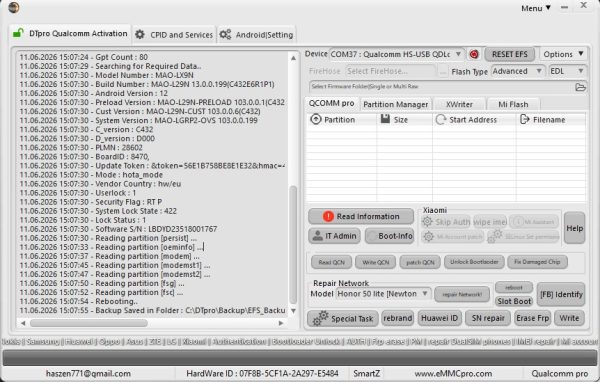Open Special Task with the gears icon
Screen dimensions: 600x382
pos(343,318)
